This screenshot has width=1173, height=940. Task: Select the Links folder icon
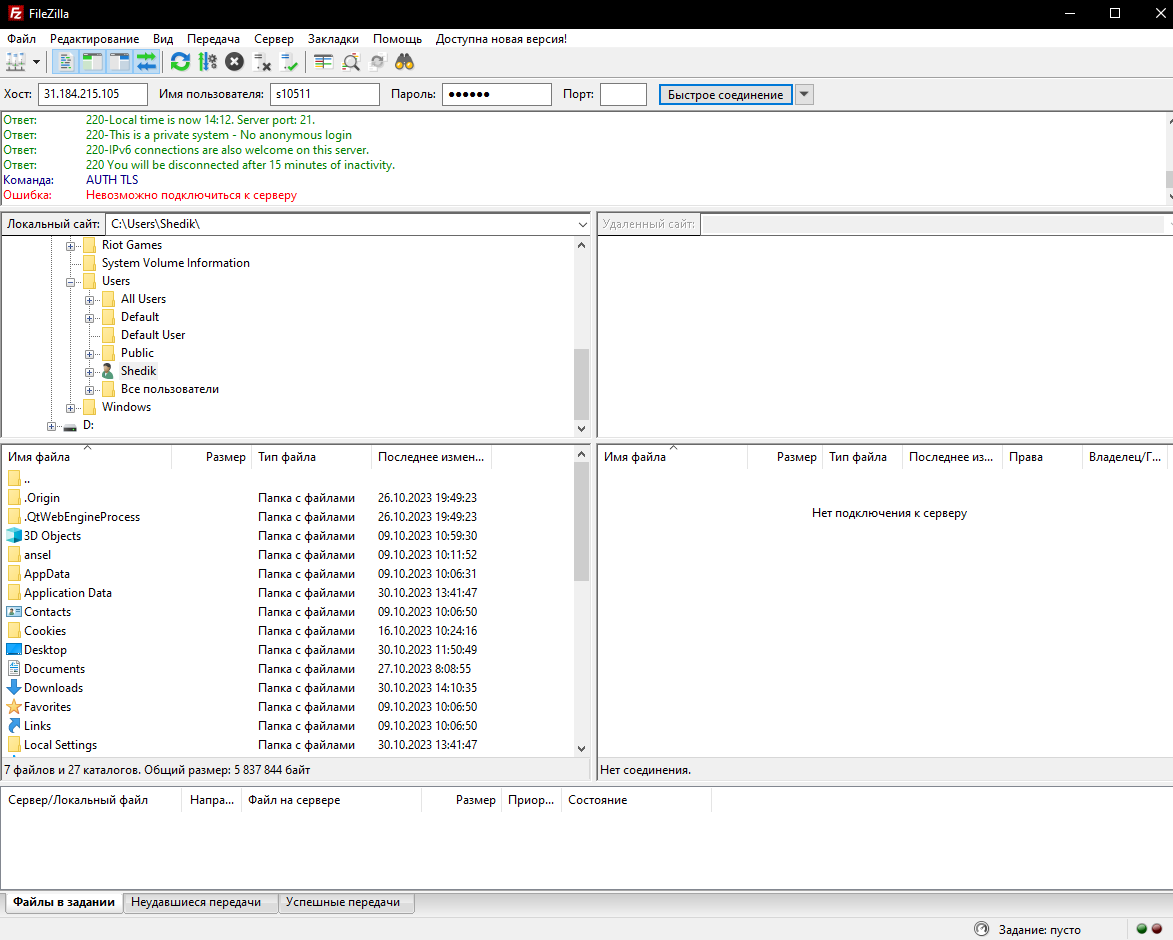[14, 725]
